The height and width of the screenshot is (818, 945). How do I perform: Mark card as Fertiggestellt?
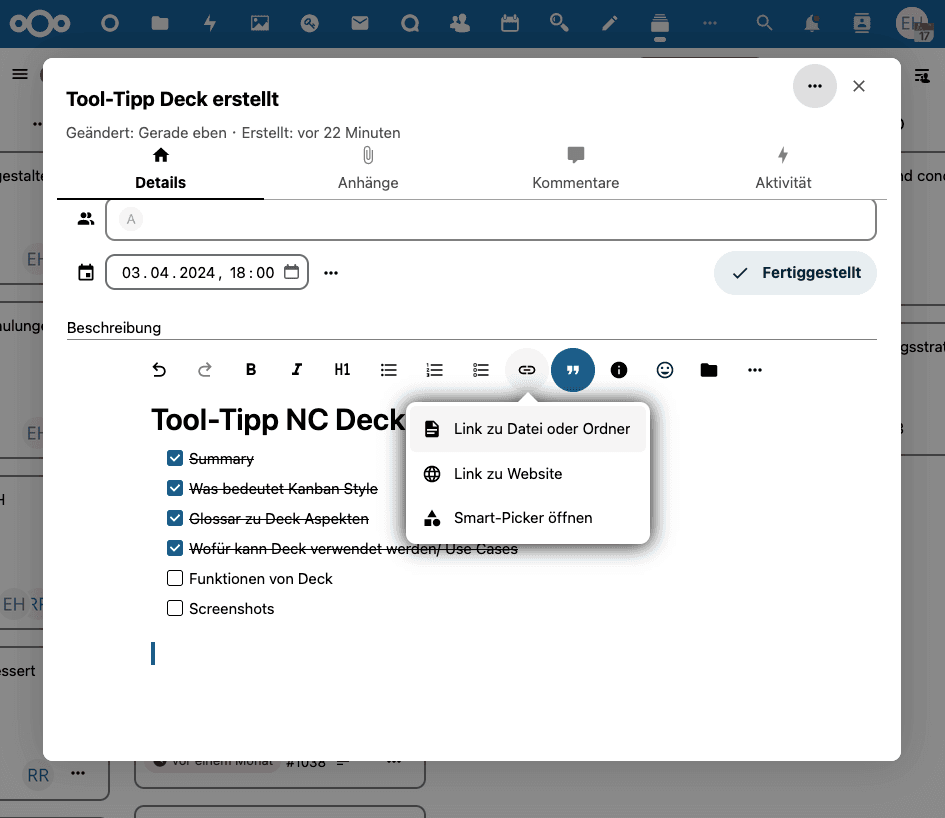point(795,273)
